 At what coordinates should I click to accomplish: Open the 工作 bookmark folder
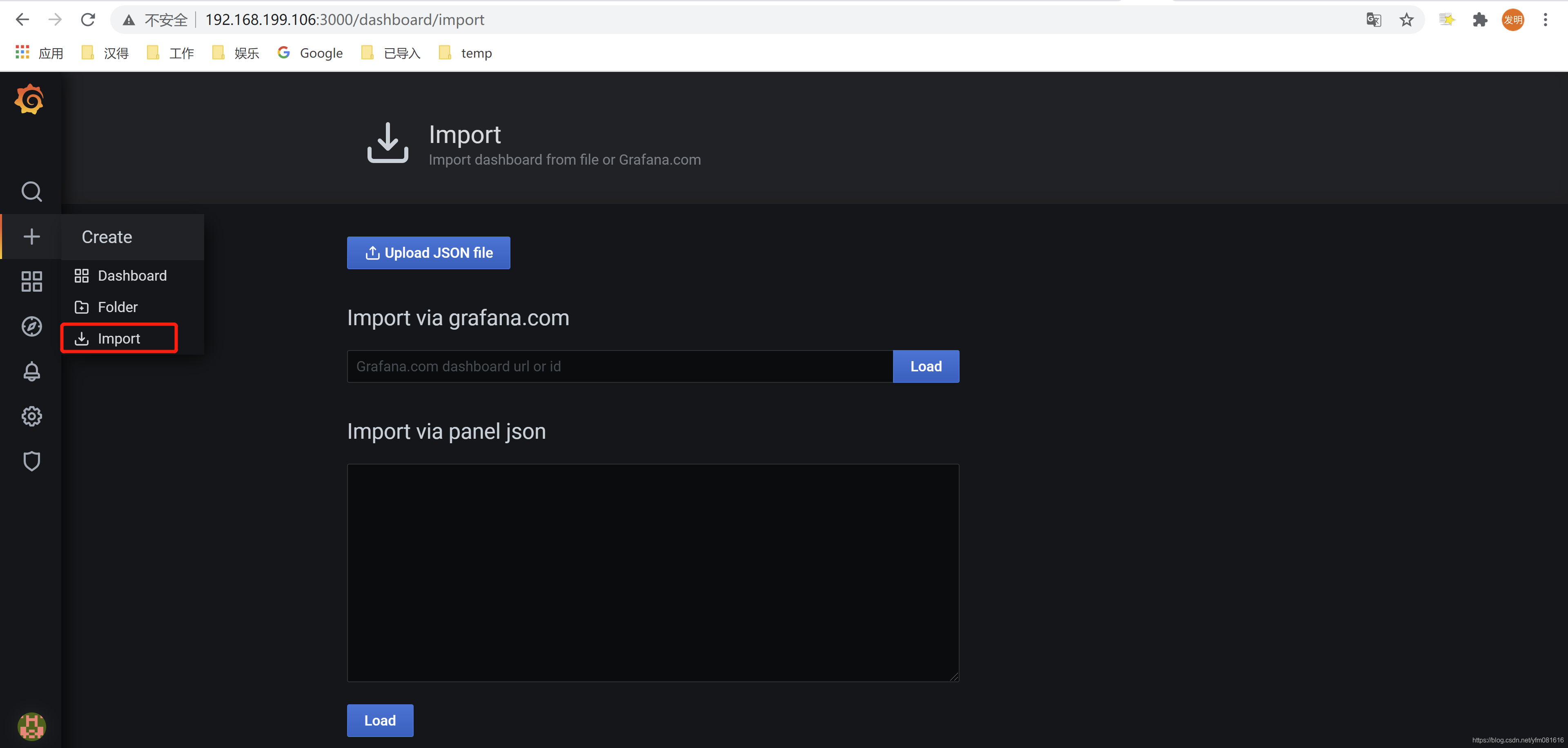170,53
